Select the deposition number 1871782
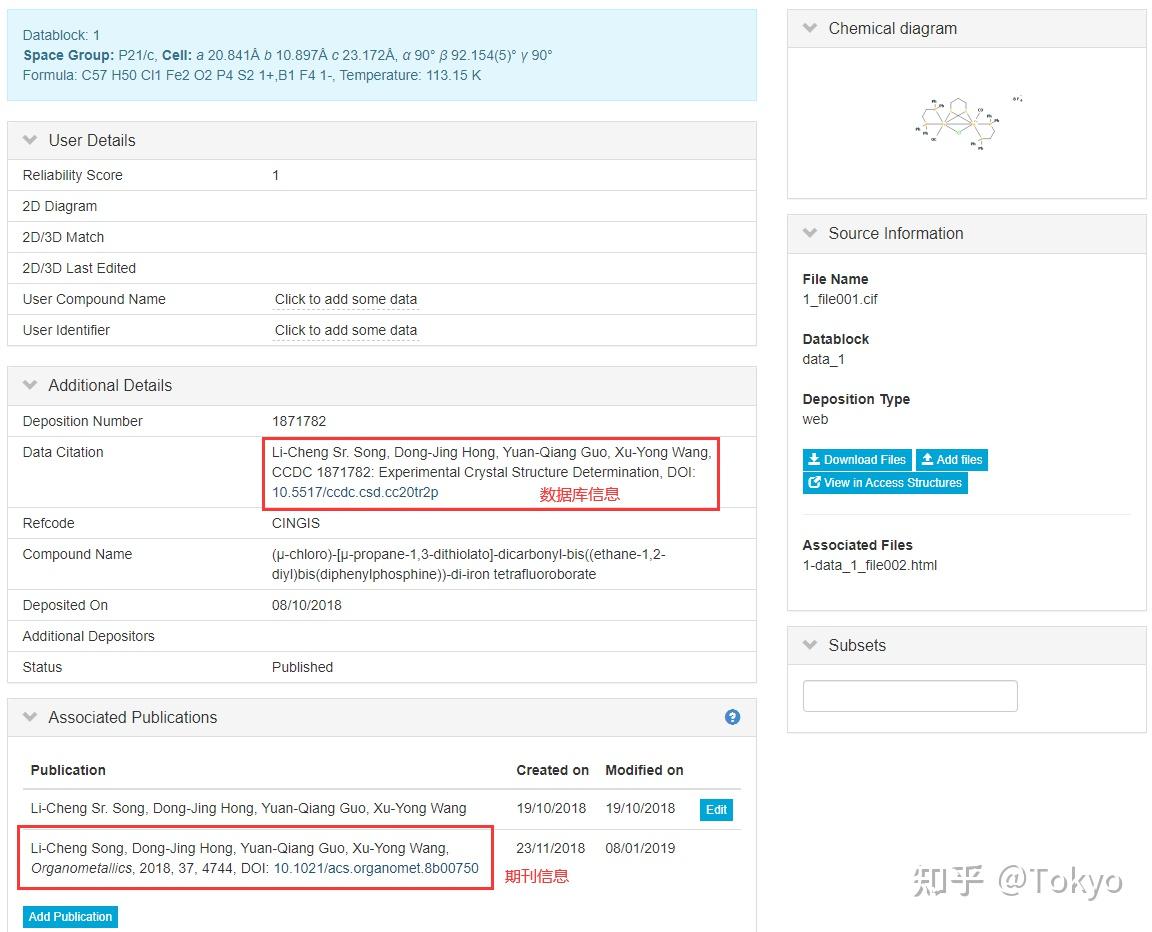Screen dimensions: 1152x932 click(x=299, y=421)
